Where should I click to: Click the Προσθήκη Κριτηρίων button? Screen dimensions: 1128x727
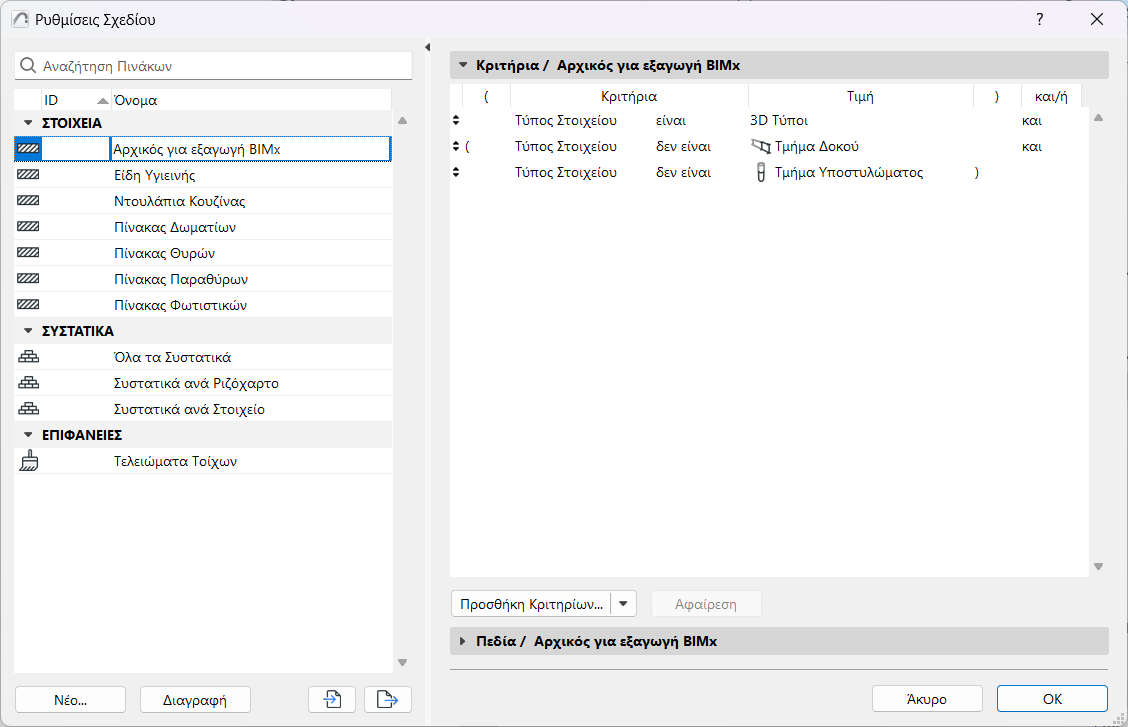[x=531, y=603]
